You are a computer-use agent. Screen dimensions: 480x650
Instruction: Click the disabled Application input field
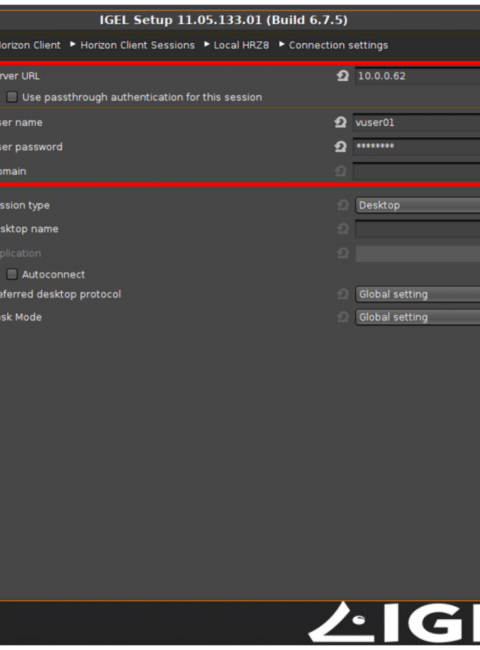pos(417,253)
